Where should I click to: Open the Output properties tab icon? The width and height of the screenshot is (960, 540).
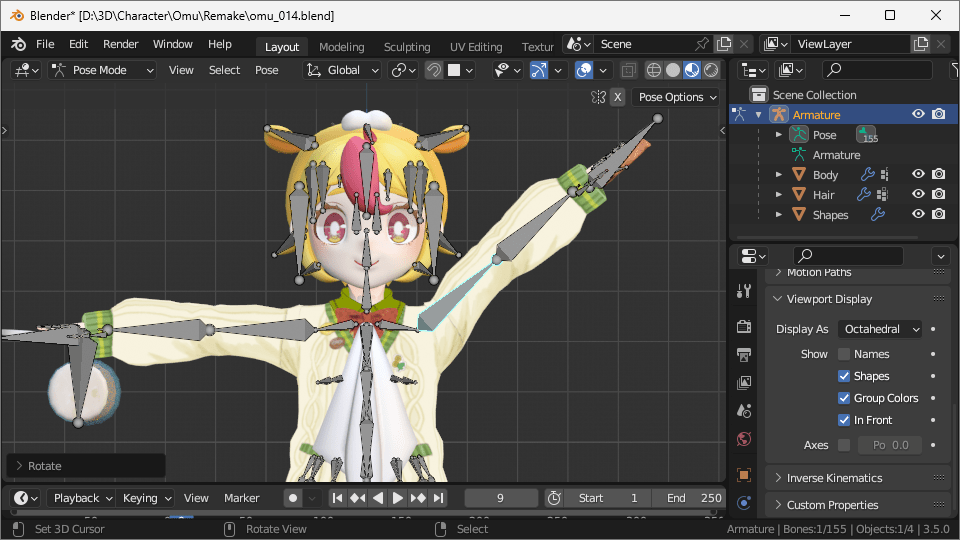coord(743,355)
